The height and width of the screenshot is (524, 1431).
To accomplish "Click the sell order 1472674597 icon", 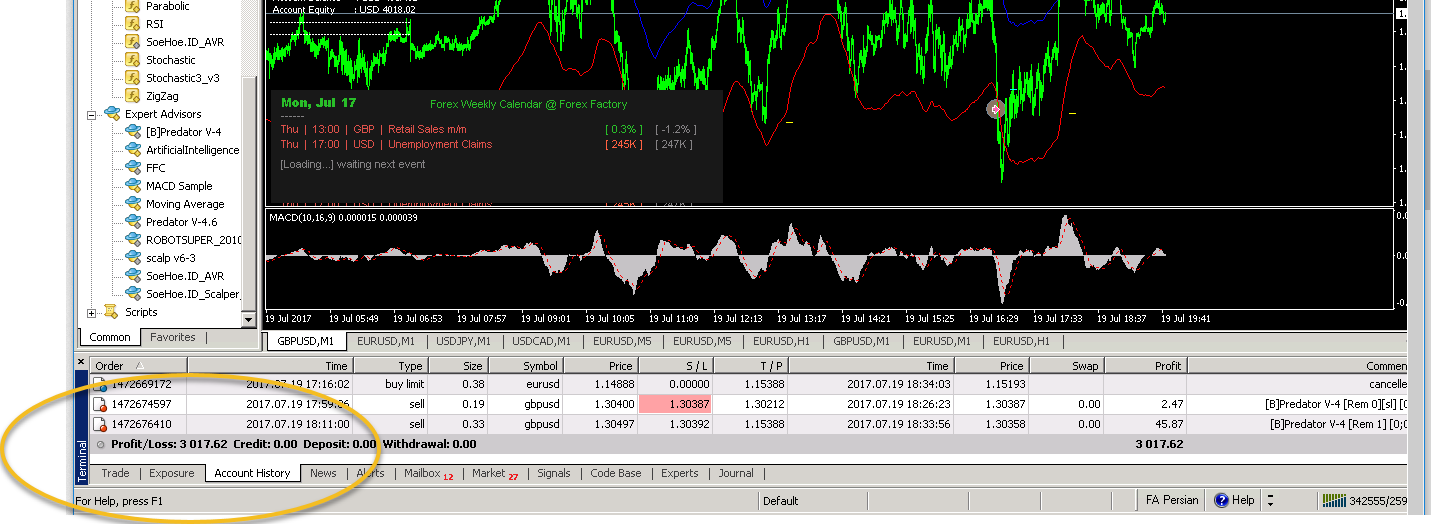I will click(99, 404).
